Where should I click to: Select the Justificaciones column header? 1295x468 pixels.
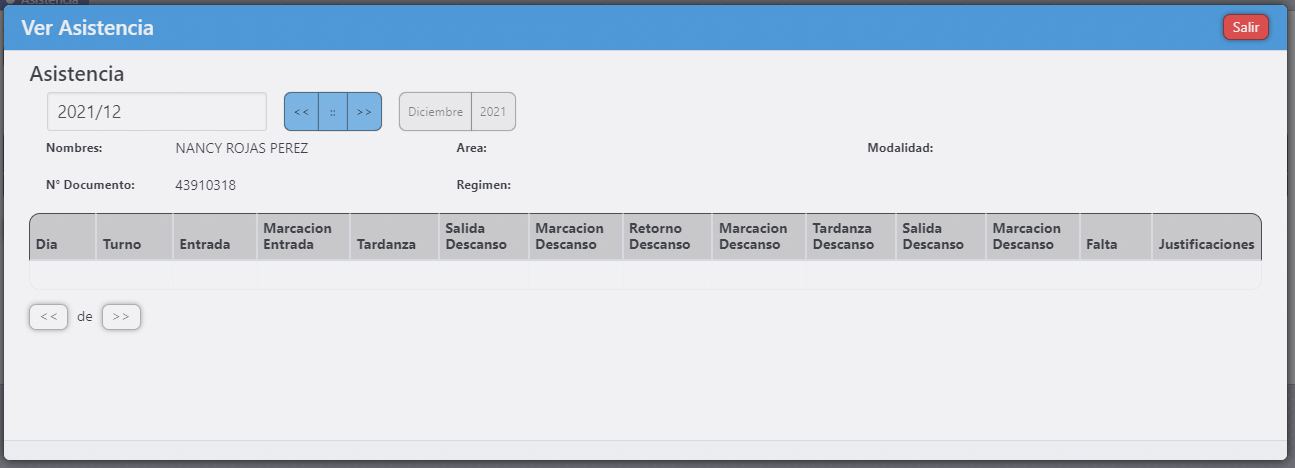coord(1206,244)
